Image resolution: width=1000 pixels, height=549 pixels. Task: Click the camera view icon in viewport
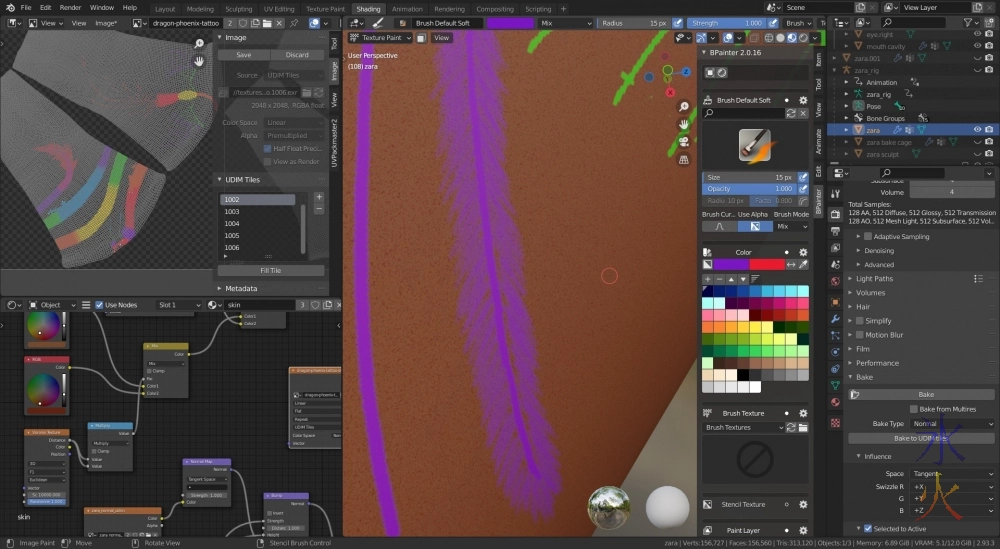point(683,140)
